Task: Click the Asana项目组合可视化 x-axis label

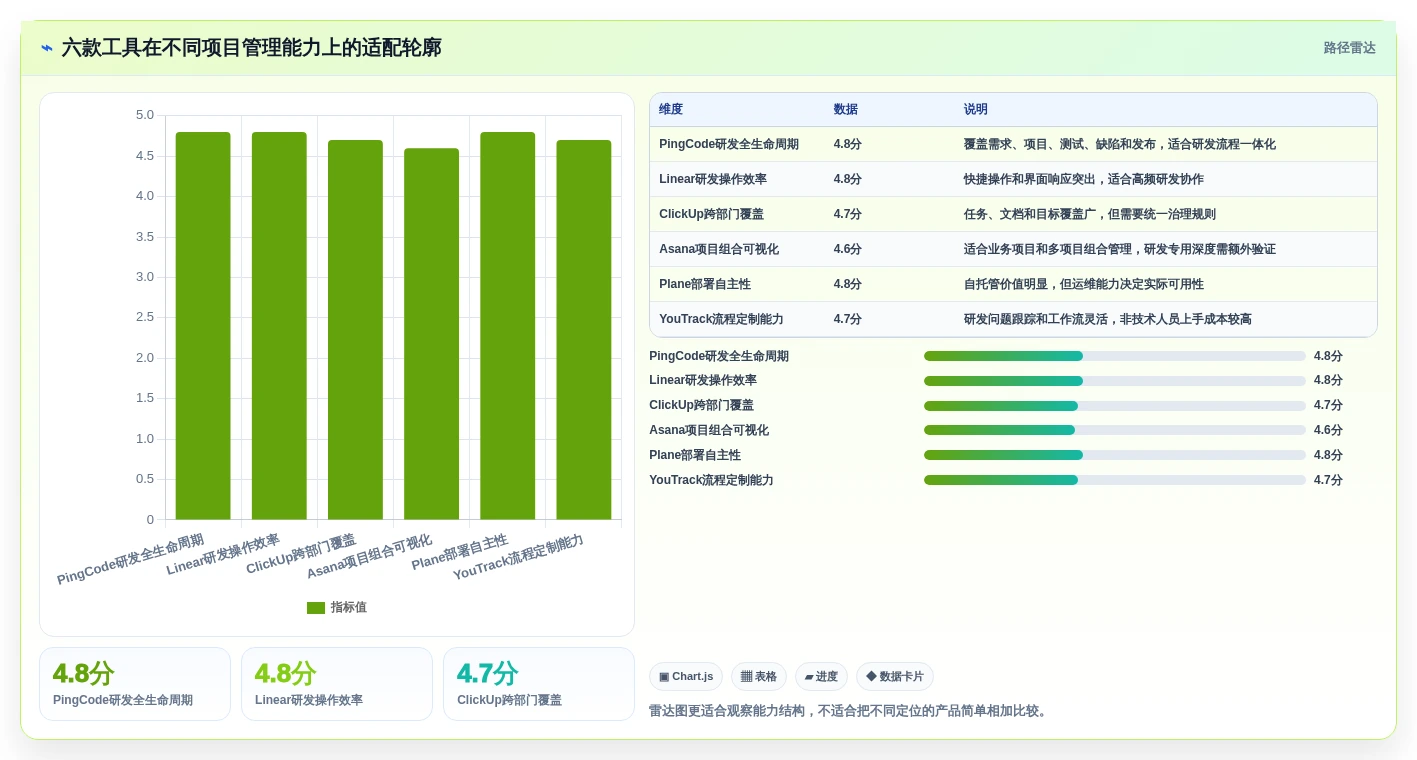Action: click(369, 557)
